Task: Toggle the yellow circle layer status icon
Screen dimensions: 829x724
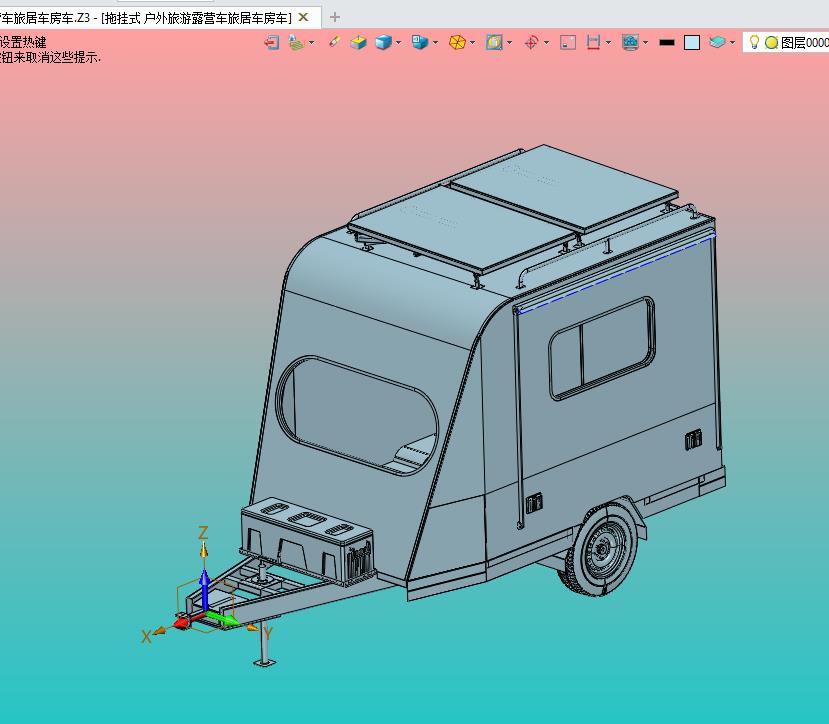Action: point(771,43)
